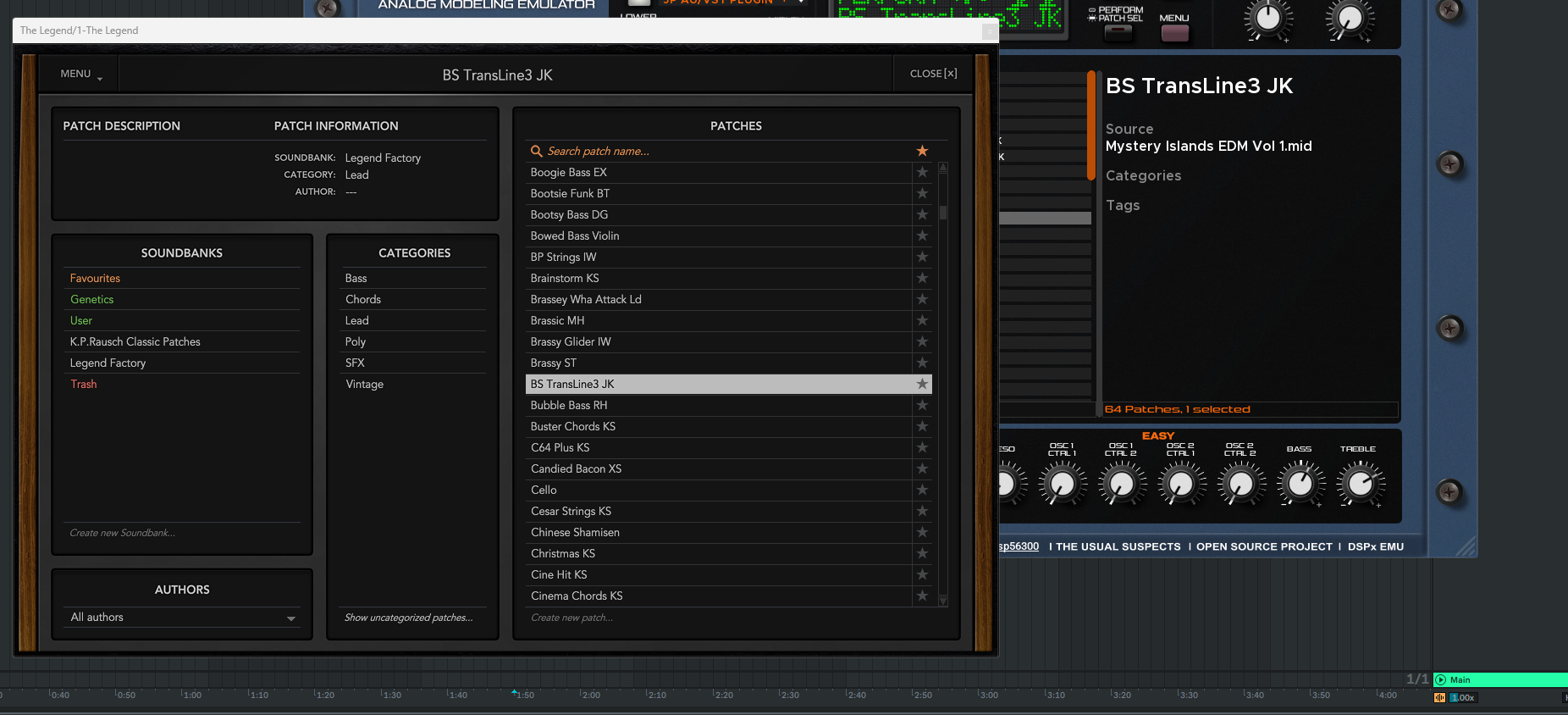
Task: Star the BP Strings IW patch
Action: pos(922,257)
